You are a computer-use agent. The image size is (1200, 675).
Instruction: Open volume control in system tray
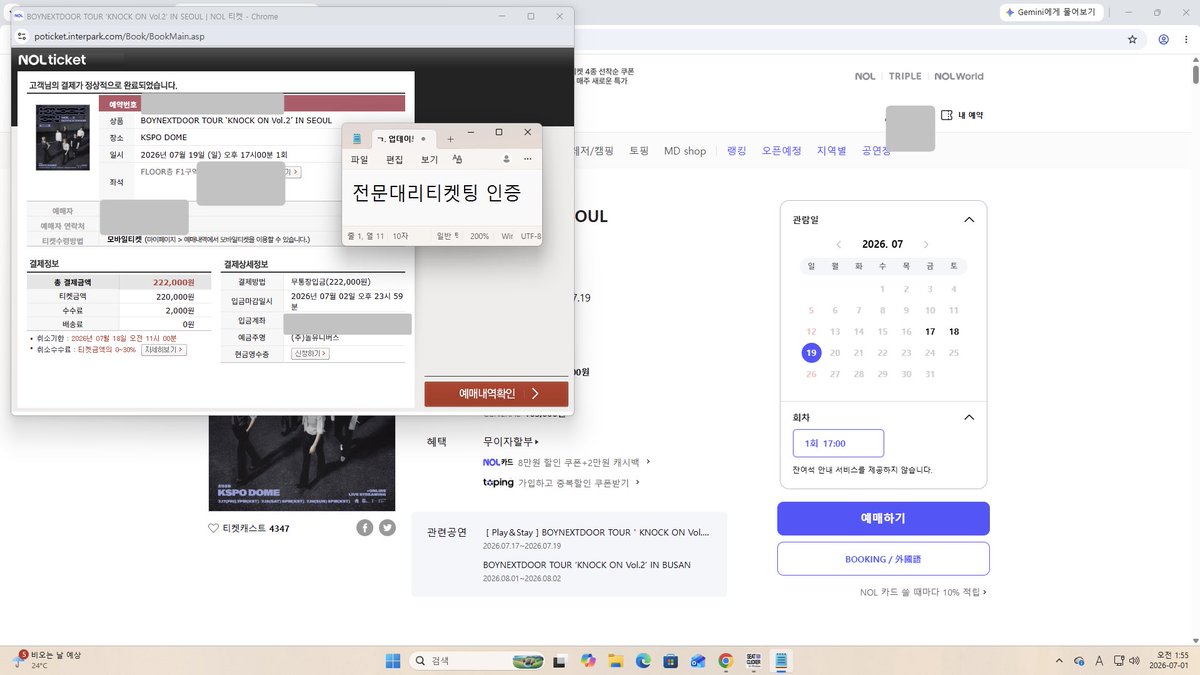coord(1133,661)
